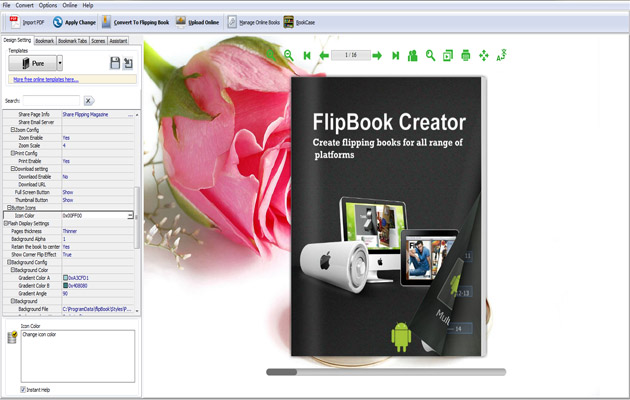Click the Gradient Color B swatch
The height and width of the screenshot is (400, 630).
click(65, 286)
